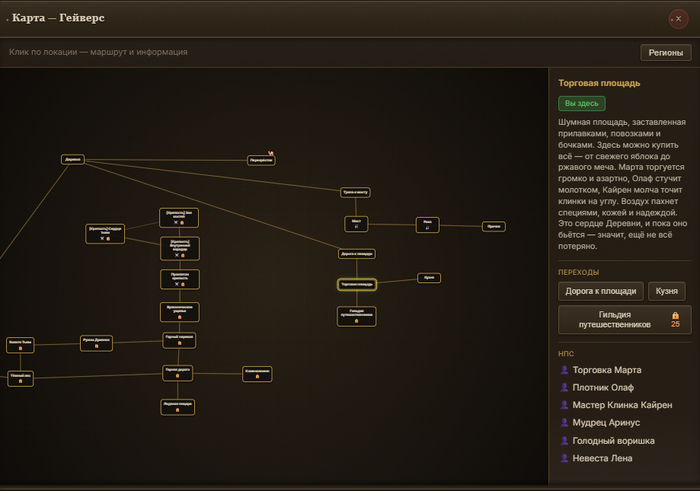Go to Дорога к площади transition

coord(600,291)
